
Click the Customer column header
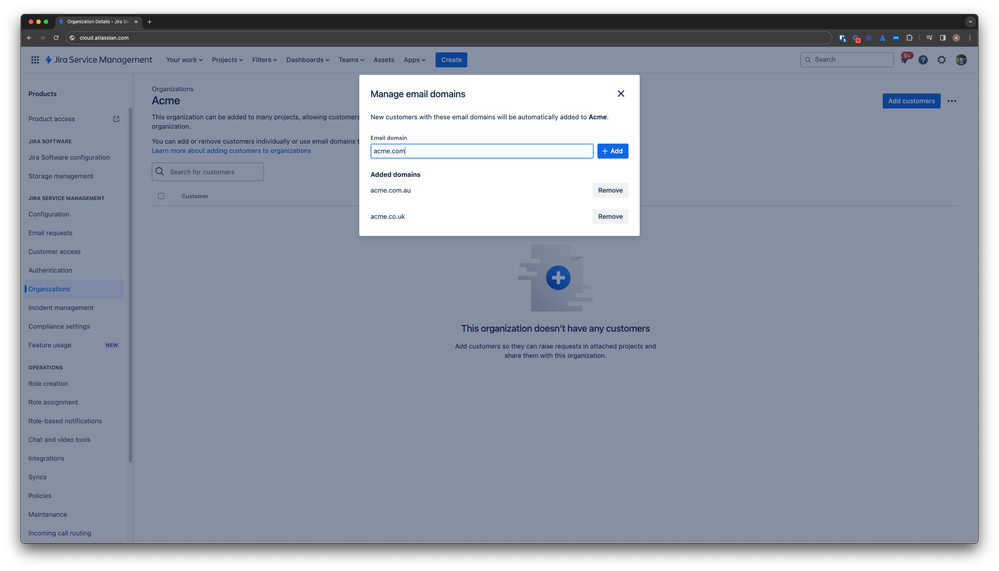click(195, 196)
